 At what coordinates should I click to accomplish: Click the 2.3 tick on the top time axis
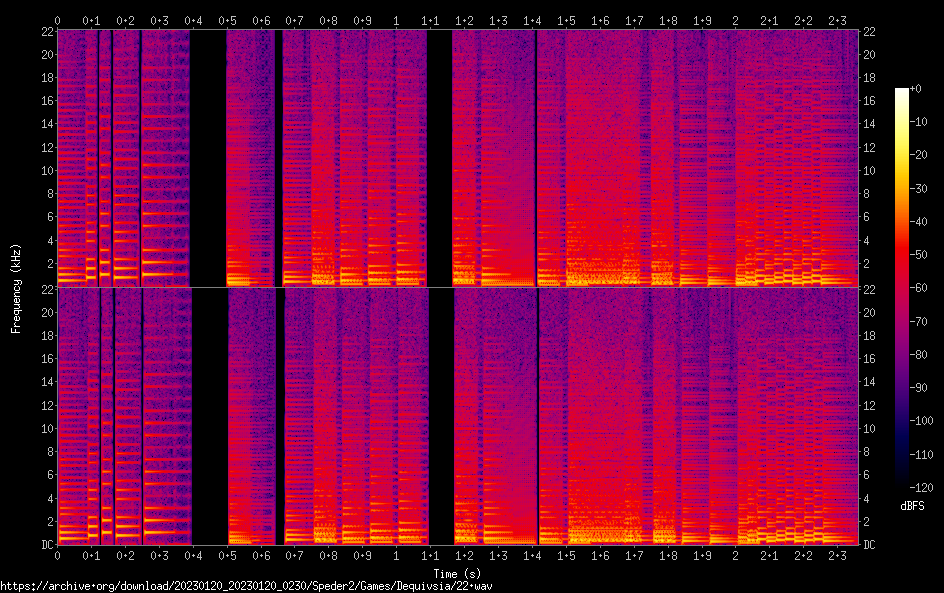(x=837, y=20)
